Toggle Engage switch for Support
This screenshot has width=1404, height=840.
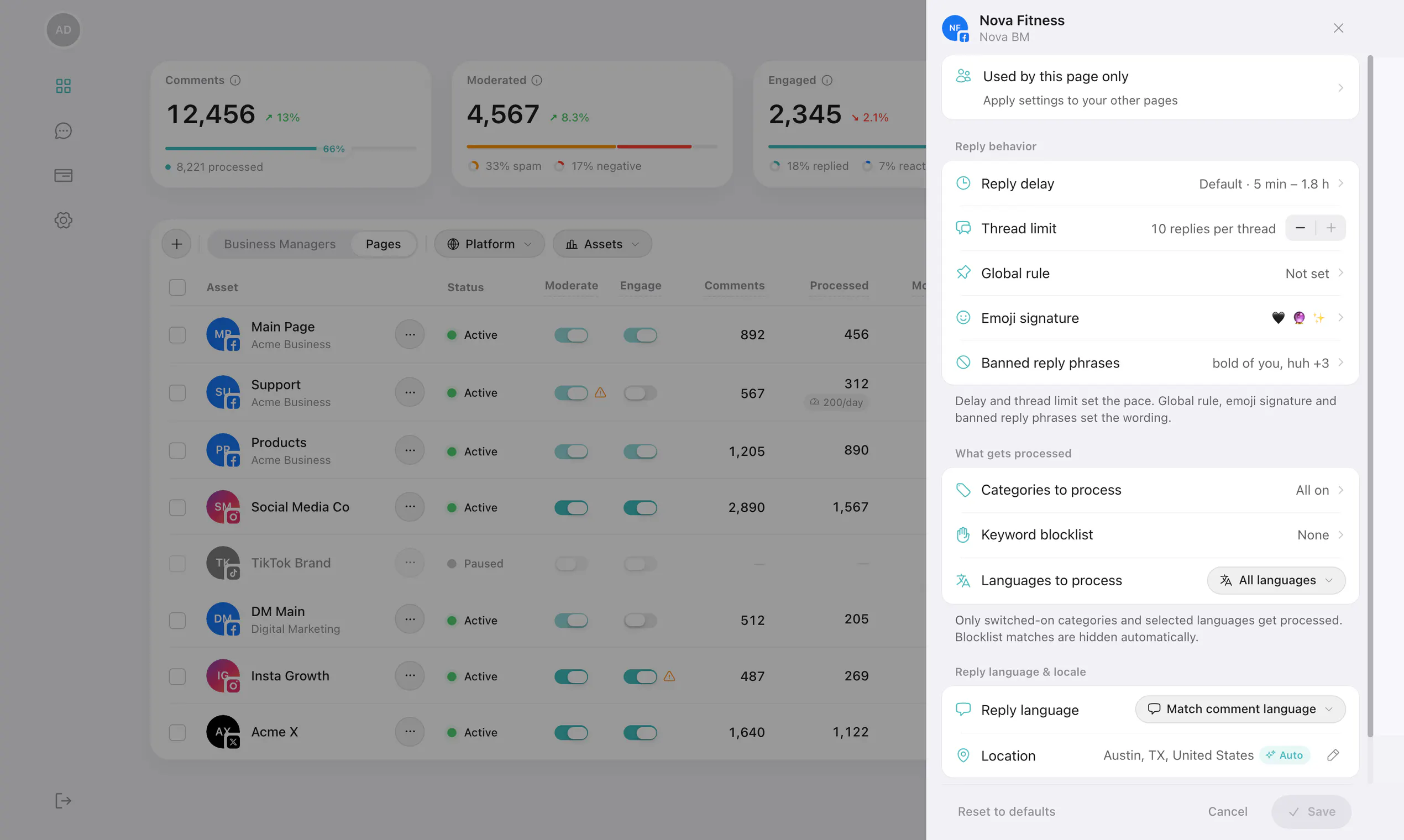pyautogui.click(x=640, y=393)
